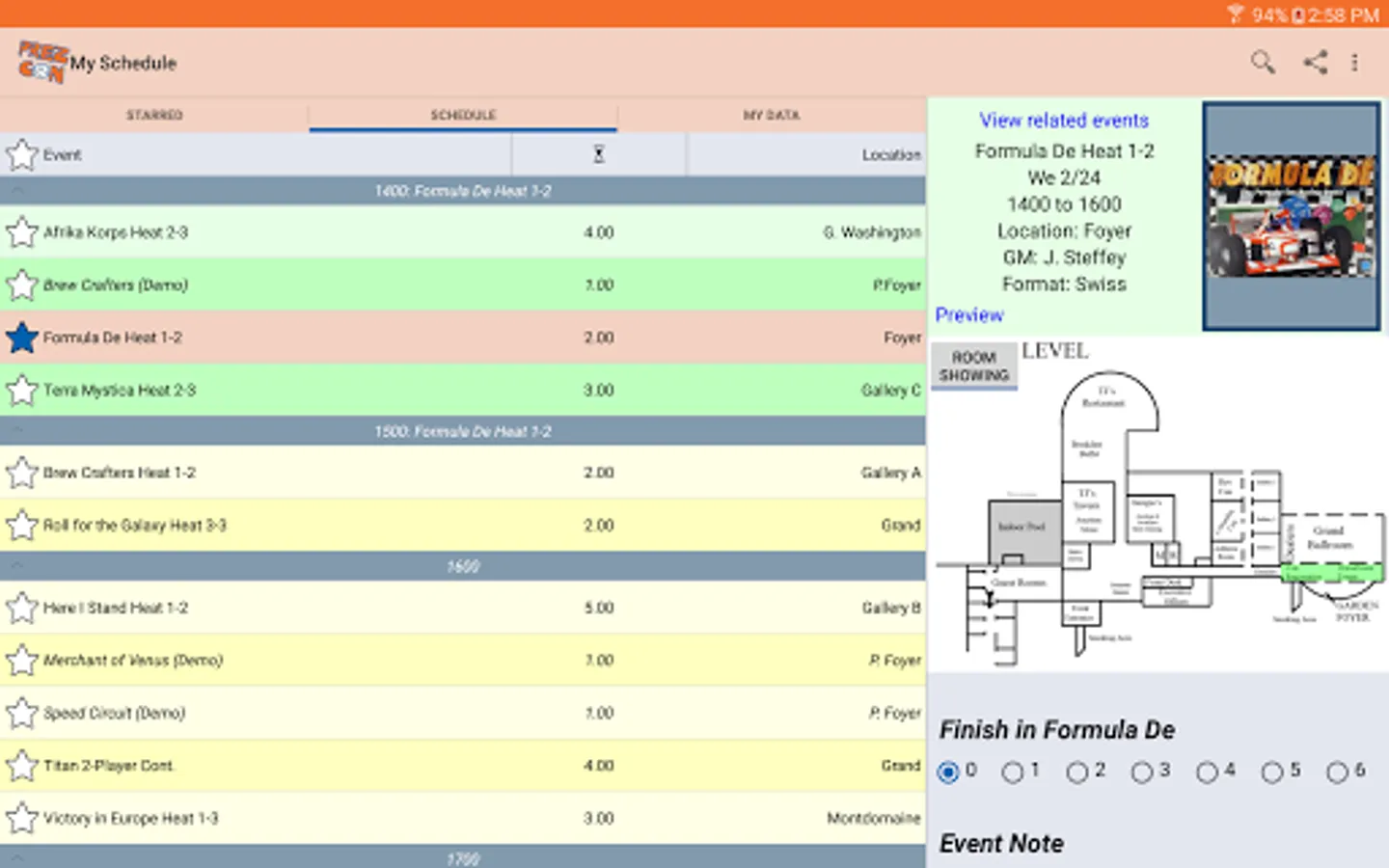Tap the Finish in Formula De heading

1057,730
